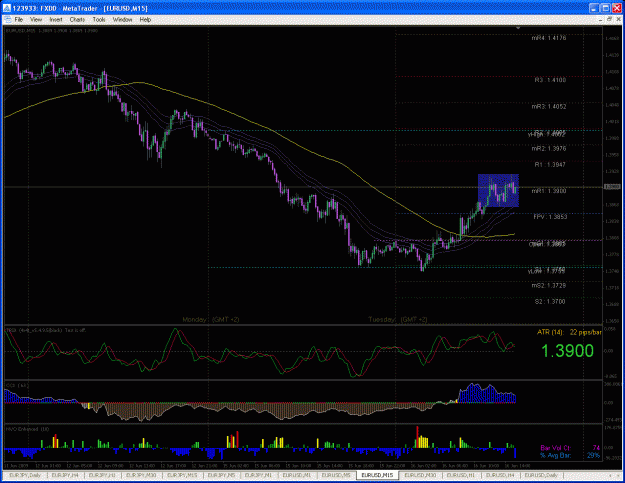Switch to the EURUSD,M30 chart tab

tap(420, 475)
